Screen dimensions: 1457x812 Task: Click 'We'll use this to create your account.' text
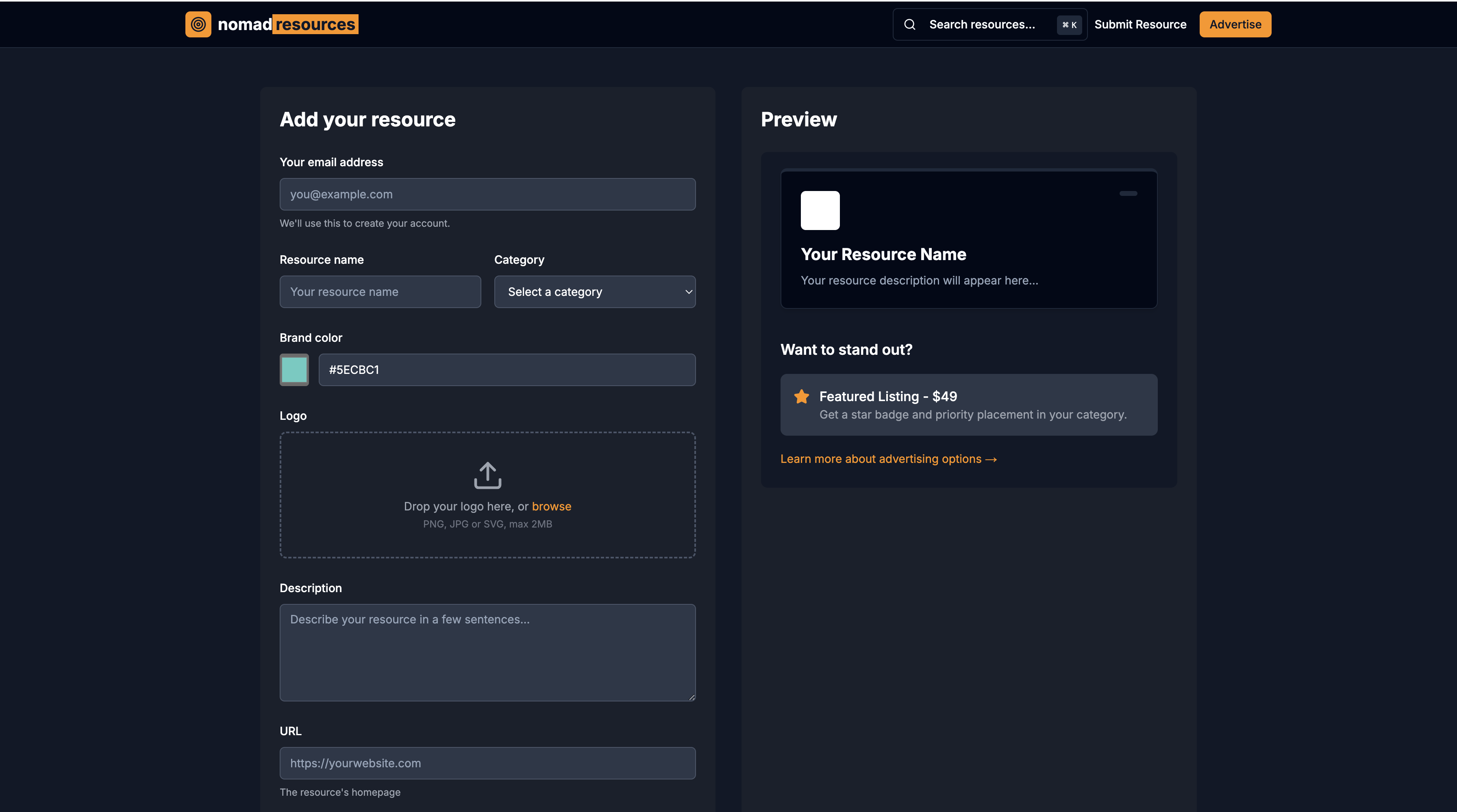[365, 224]
